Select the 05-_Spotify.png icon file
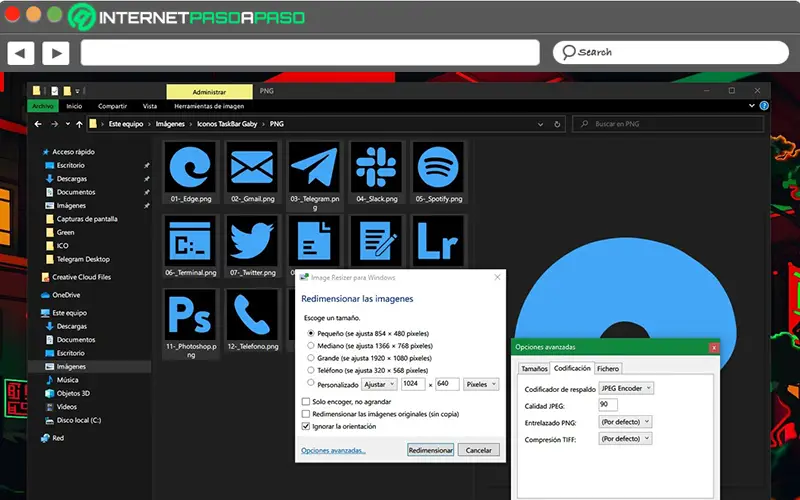This screenshot has width=800, height=500. [x=438, y=172]
